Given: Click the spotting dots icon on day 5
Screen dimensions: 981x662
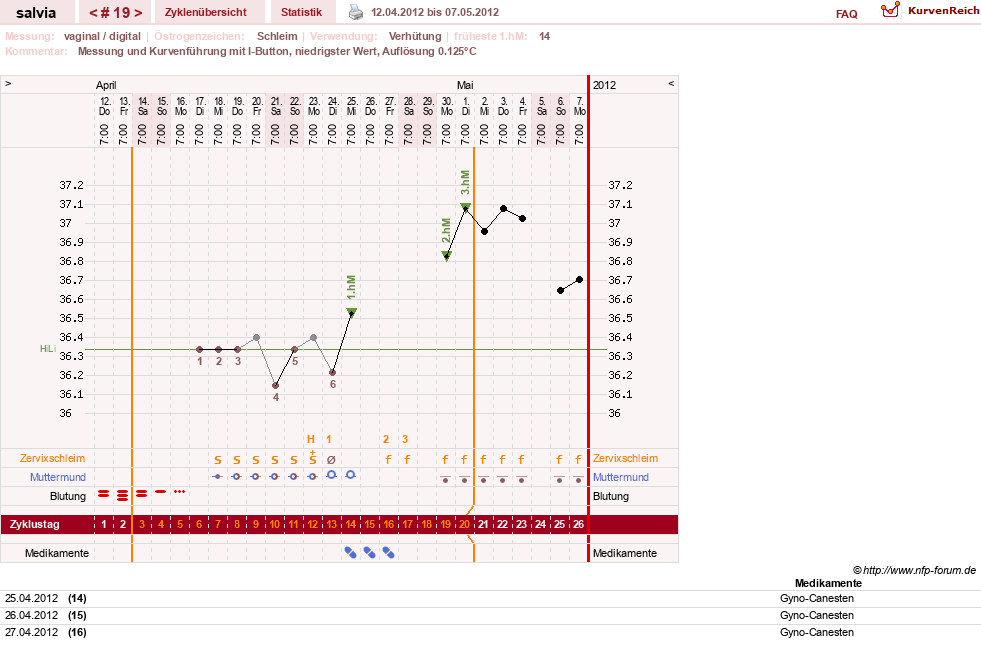Looking at the screenshot, I should 180,492.
